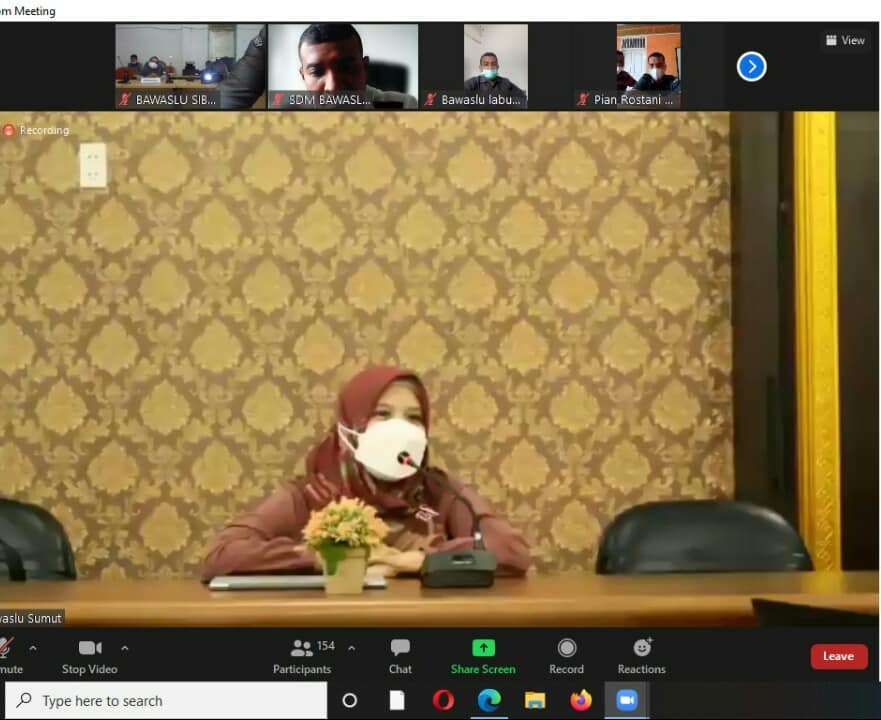Screen dimensions: 881x720
Task: Expand audio options arrow beside mute
Action: 33,648
